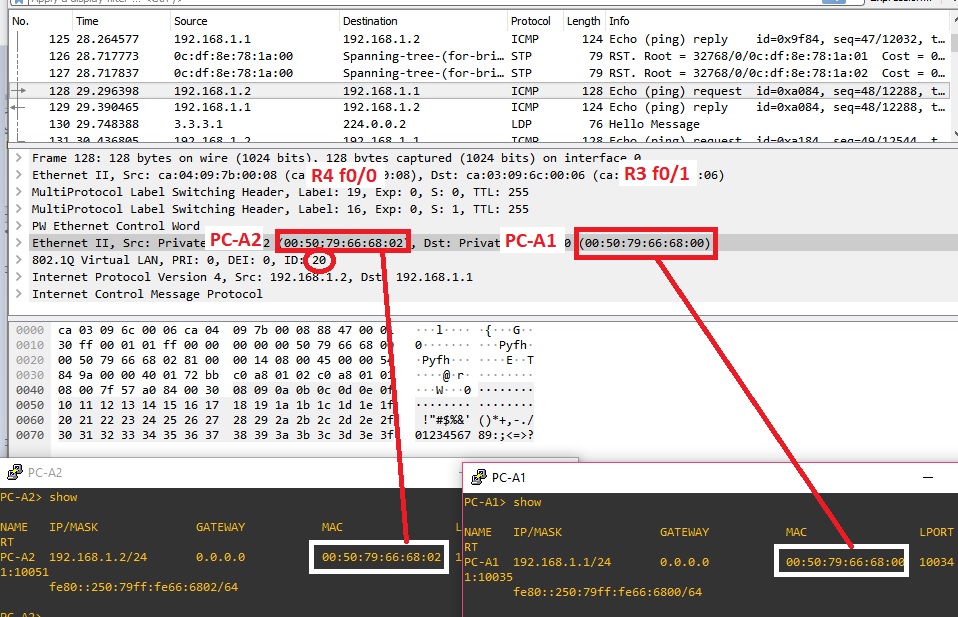Sort packets by the Protocol column
Screen dimensions: 958x617
coord(531,20)
